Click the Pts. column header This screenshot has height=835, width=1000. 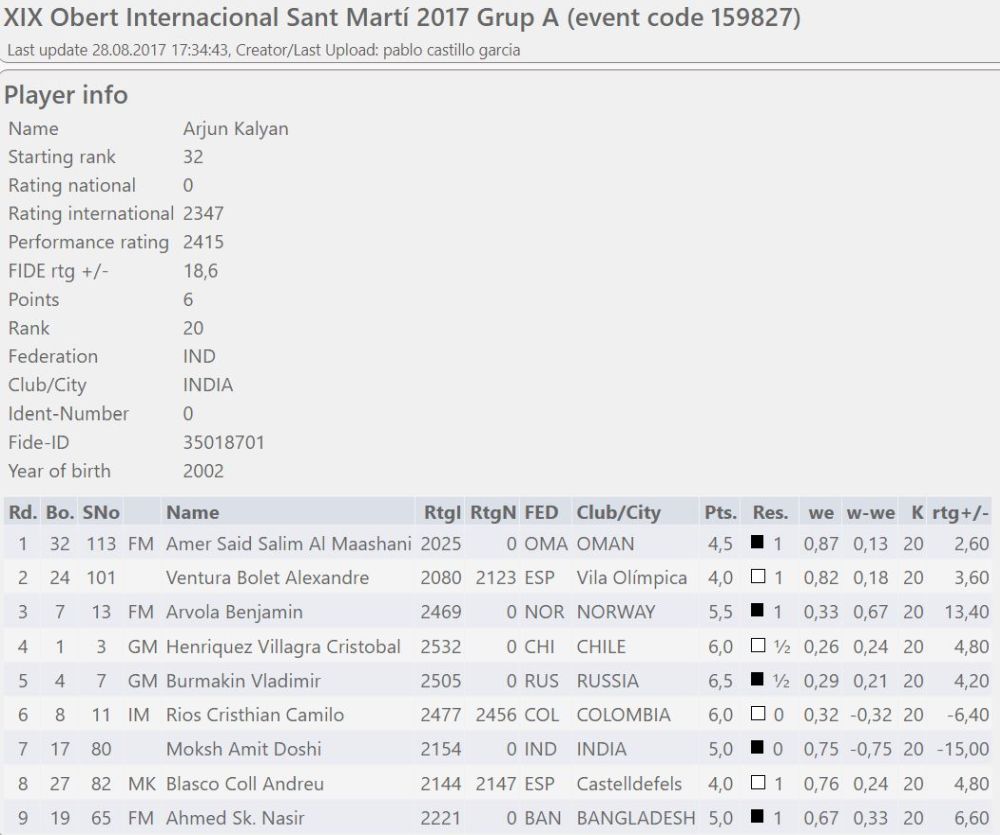click(x=720, y=513)
